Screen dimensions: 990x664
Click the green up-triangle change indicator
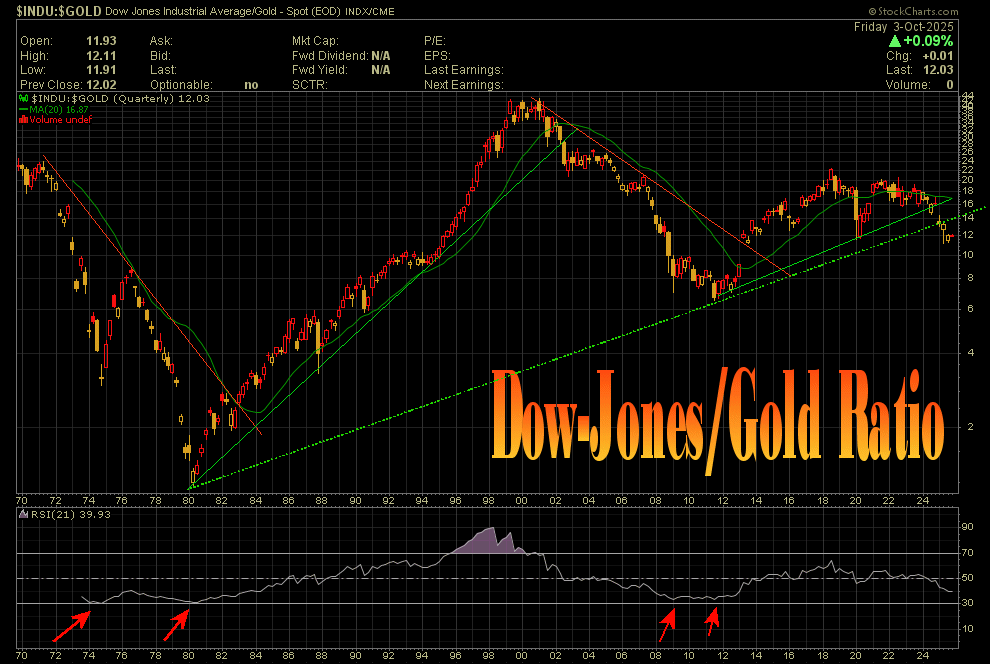[895, 41]
